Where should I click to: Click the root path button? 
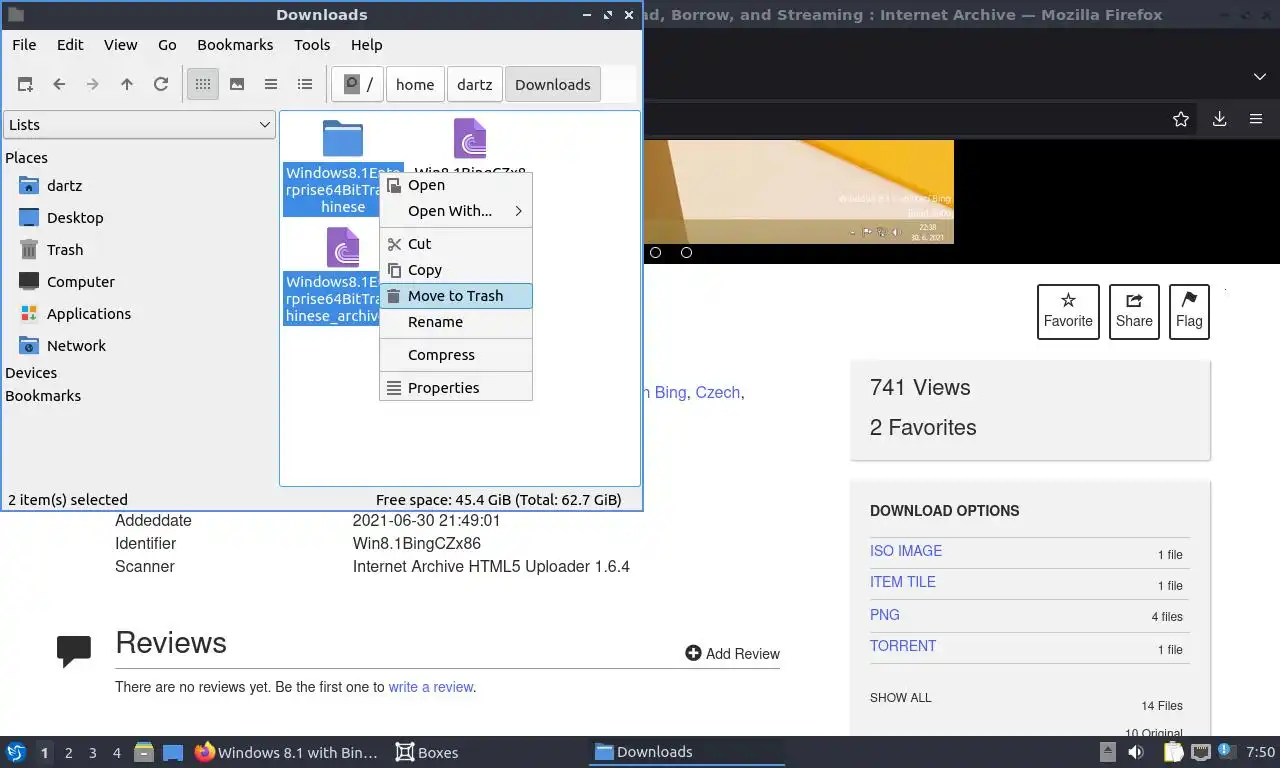[358, 85]
